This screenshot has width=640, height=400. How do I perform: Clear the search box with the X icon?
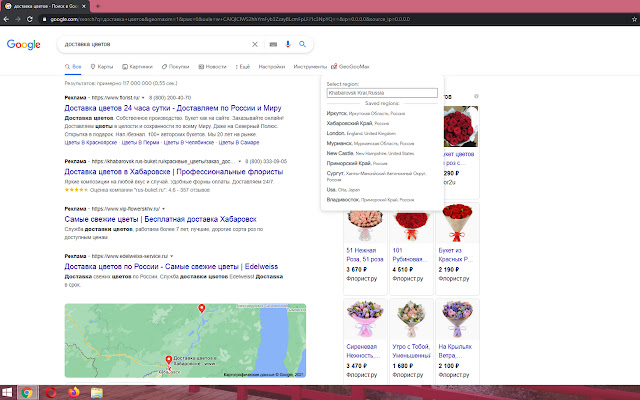[255, 44]
